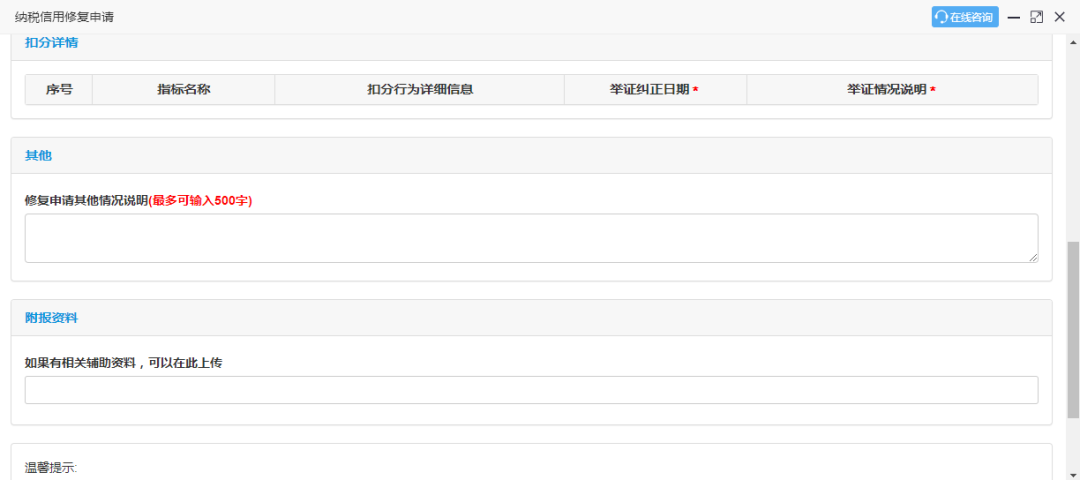Click the vertical scrollbar thumb
This screenshot has width=1080, height=480.
pyautogui.click(x=1073, y=329)
